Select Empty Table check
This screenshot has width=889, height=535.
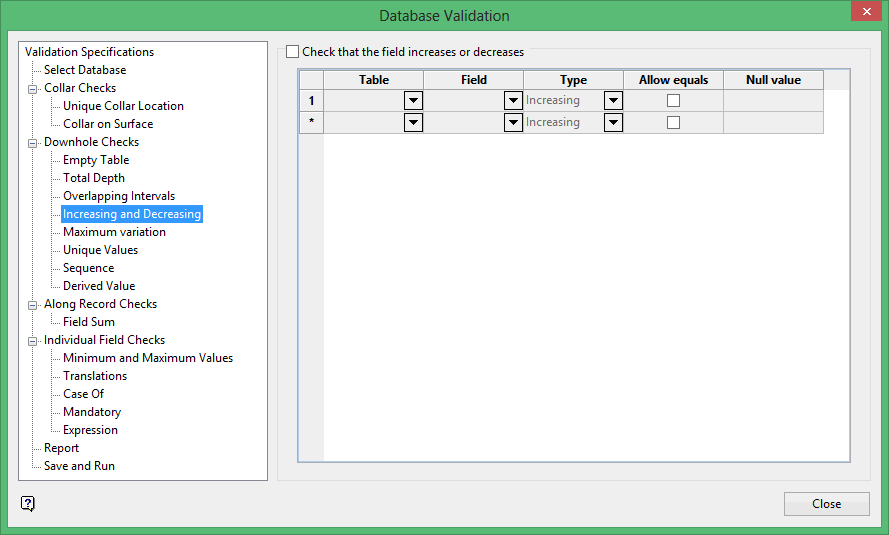96,160
